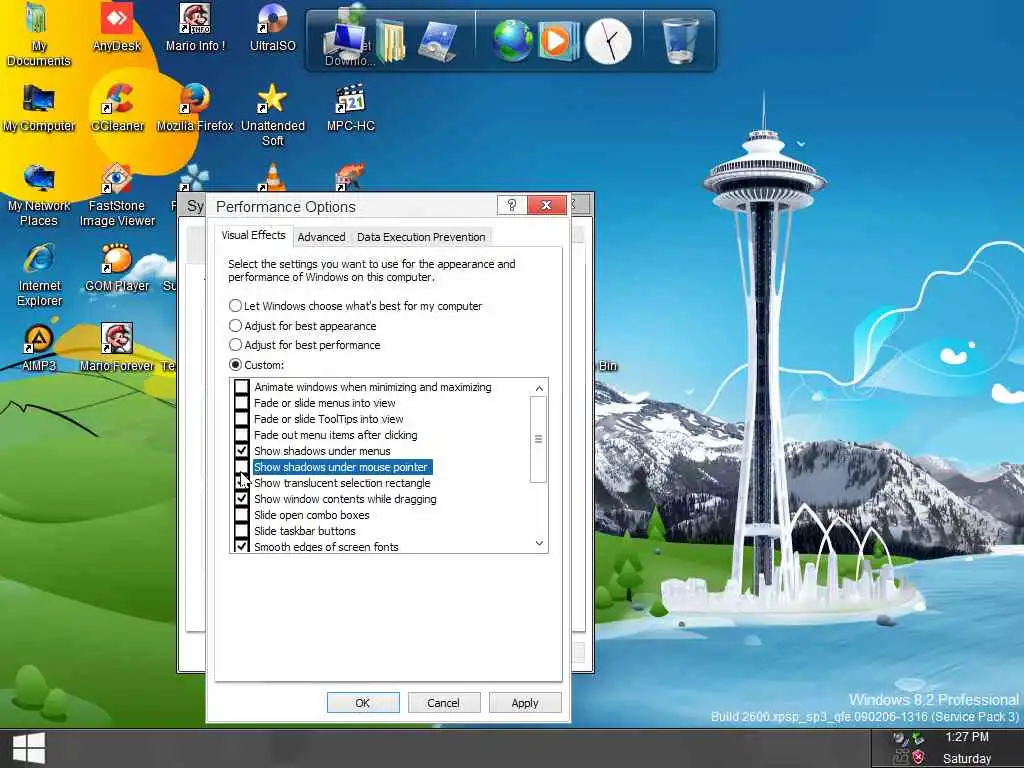
Task: Click the 1:27 PM taskbar clock
Action: pyautogui.click(x=967, y=737)
